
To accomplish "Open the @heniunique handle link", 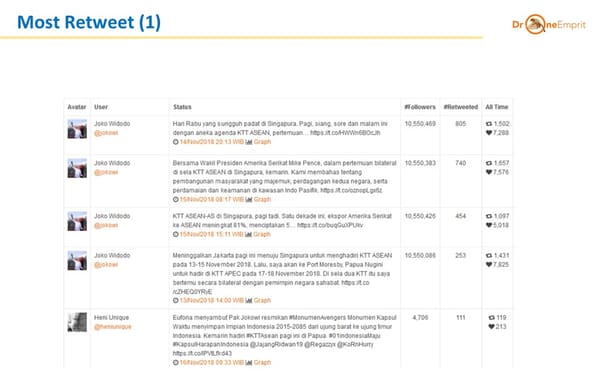I will (112, 327).
